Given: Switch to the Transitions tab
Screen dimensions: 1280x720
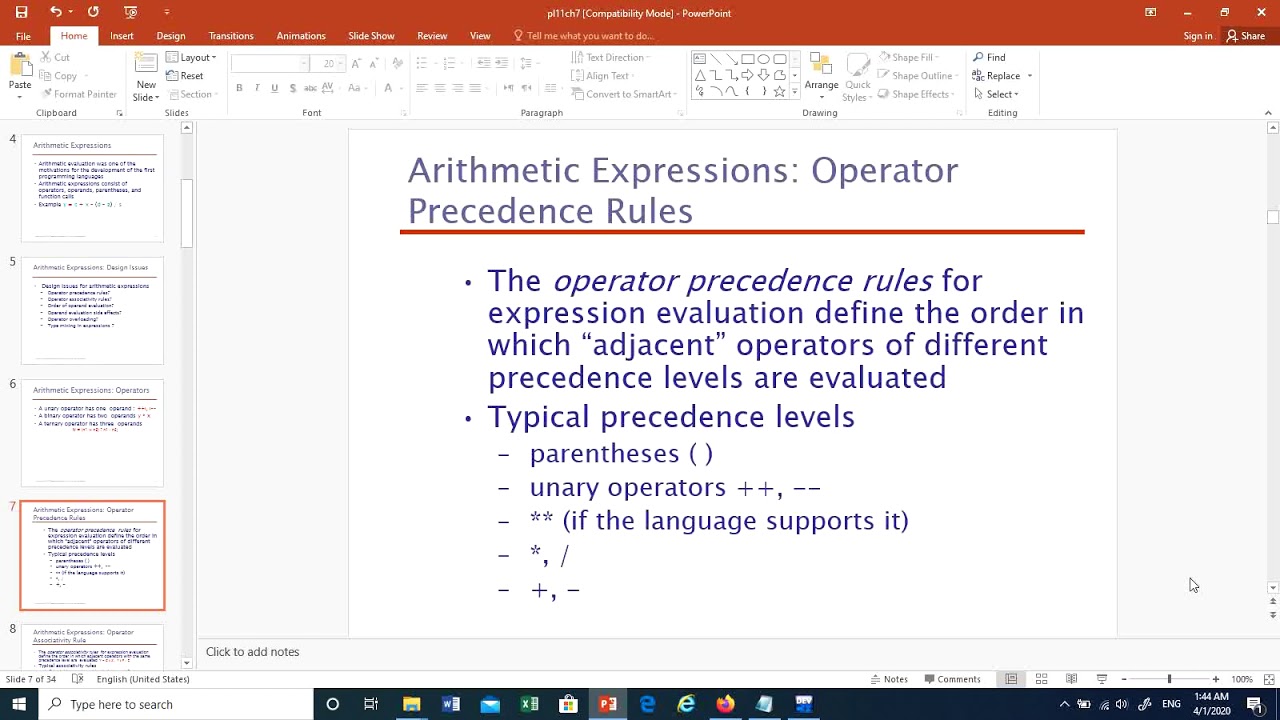Looking at the screenshot, I should pyautogui.click(x=231, y=36).
